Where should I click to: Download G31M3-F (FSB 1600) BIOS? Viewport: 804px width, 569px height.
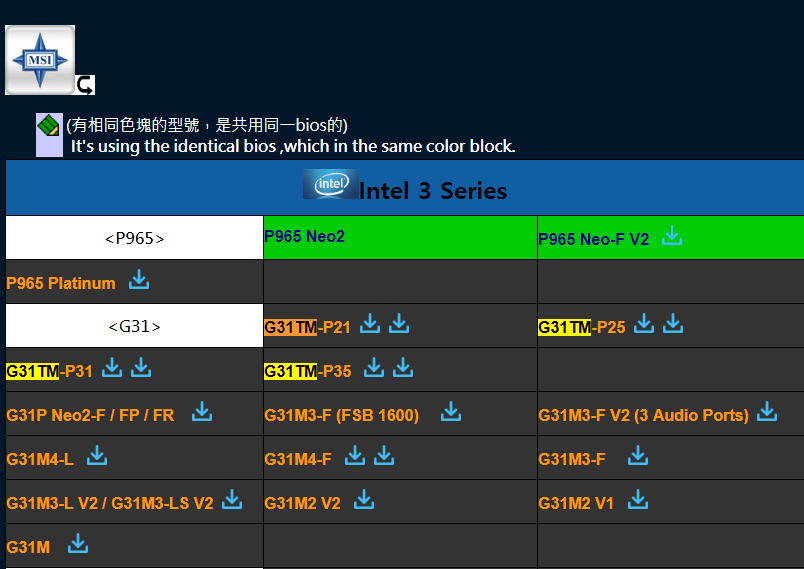pos(451,411)
